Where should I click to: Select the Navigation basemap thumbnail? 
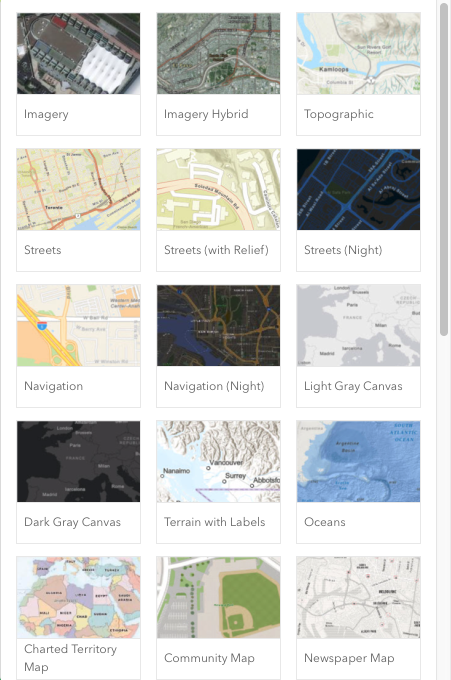78,326
